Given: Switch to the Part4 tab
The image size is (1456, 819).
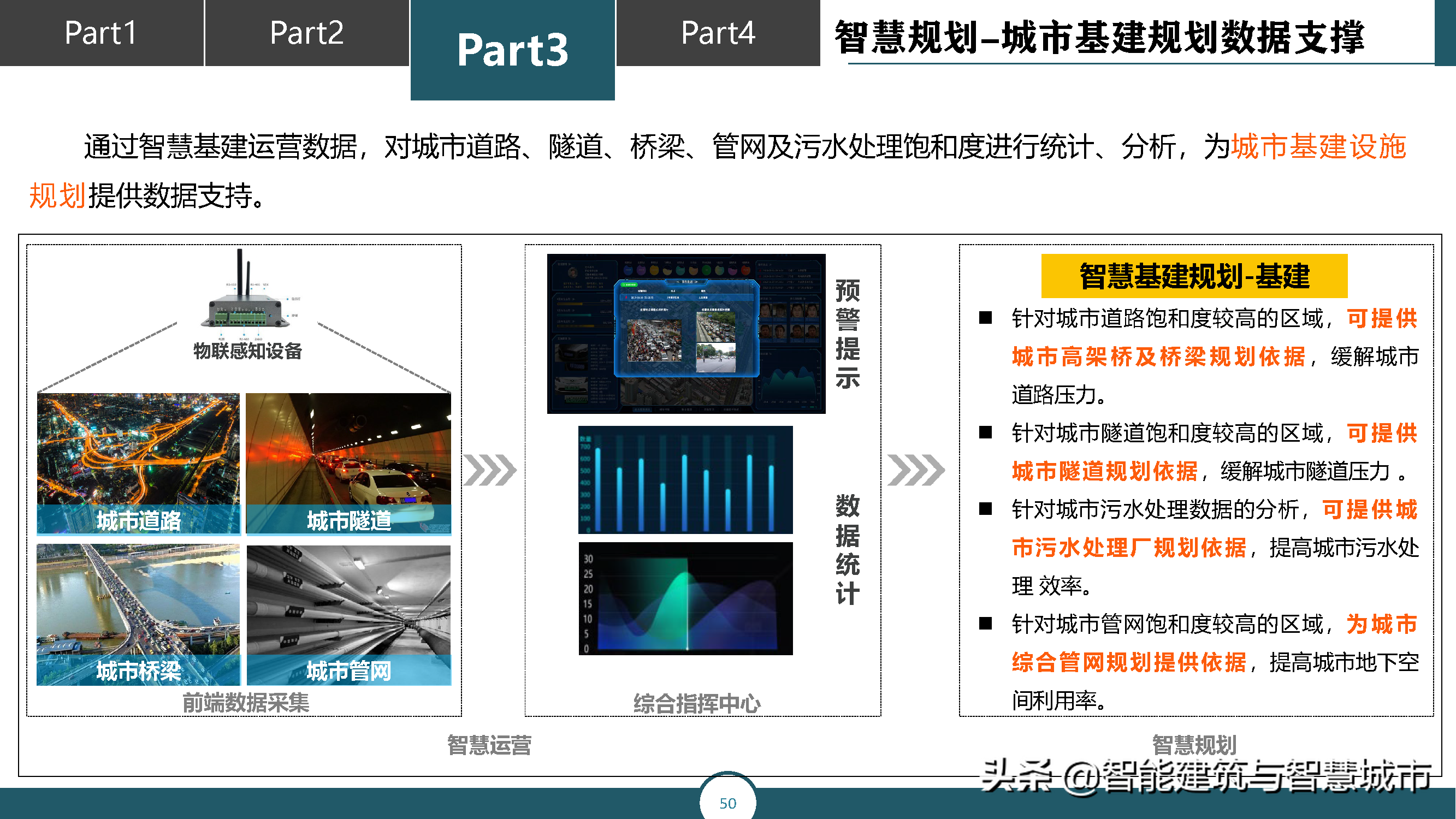Looking at the screenshot, I should [x=718, y=33].
